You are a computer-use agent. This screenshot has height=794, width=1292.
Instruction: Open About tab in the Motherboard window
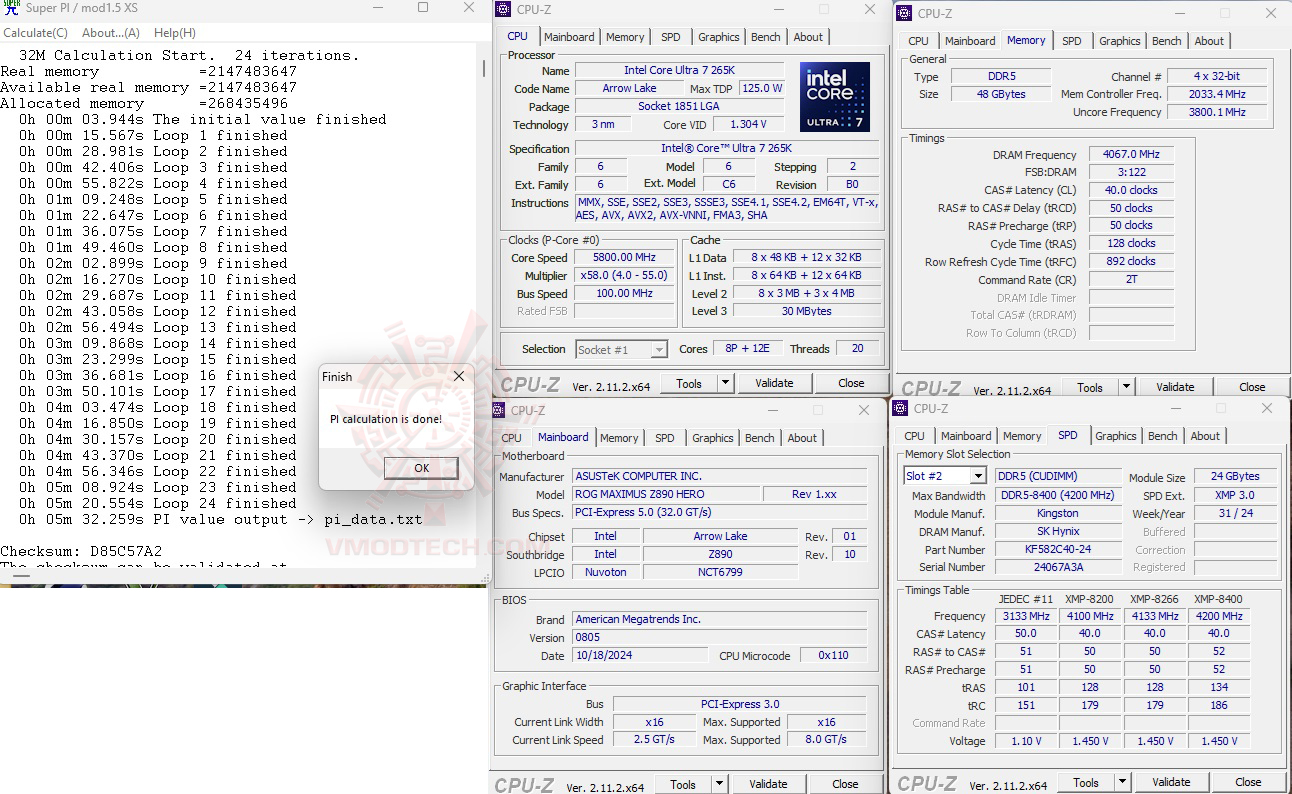802,438
